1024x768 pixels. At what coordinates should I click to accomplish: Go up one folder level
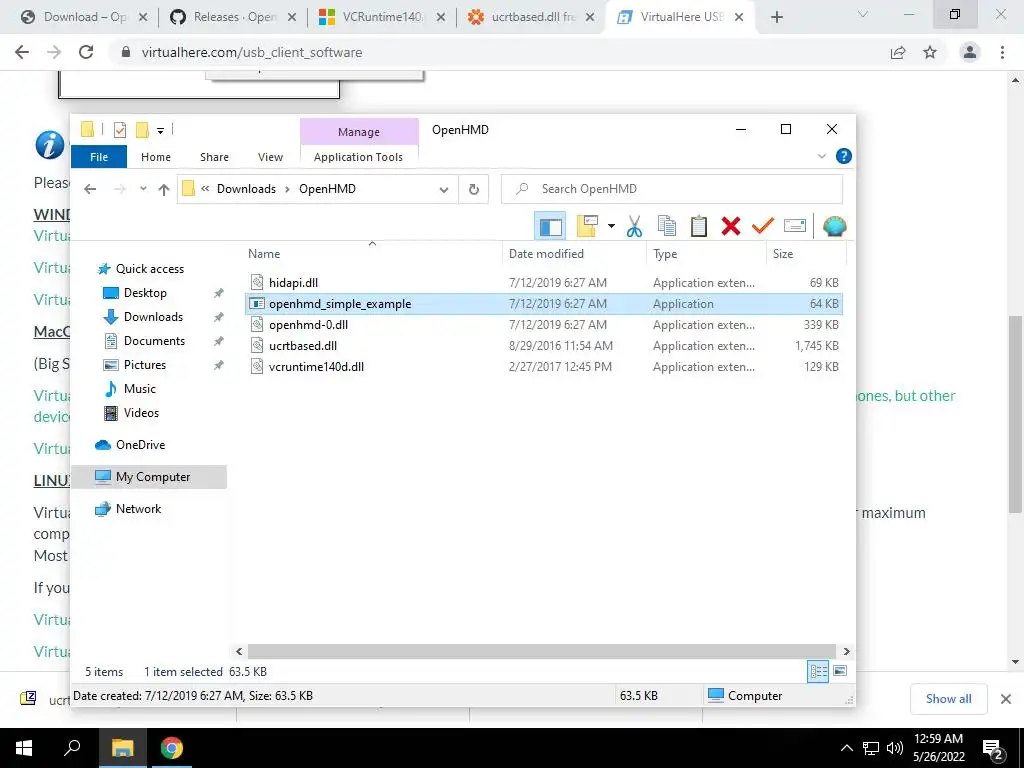(164, 189)
